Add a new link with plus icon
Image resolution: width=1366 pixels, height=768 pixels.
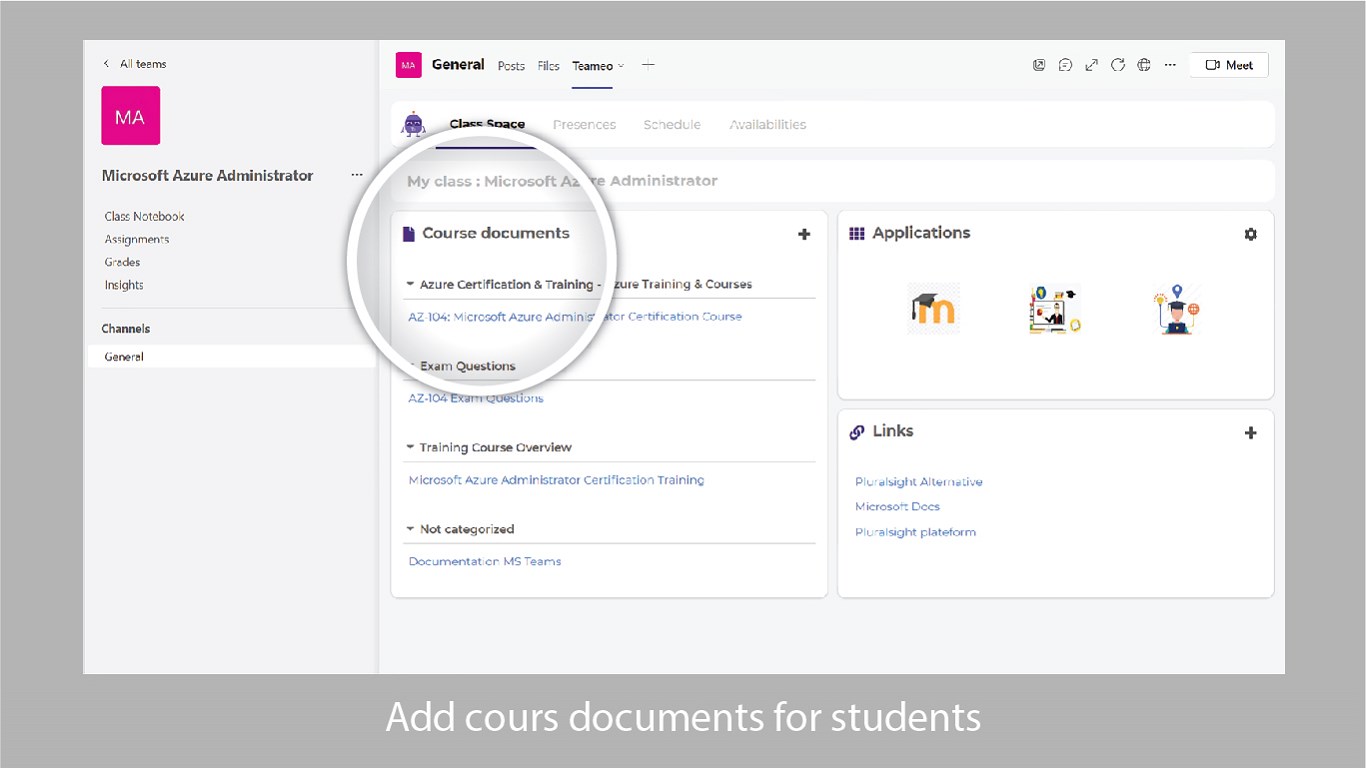point(1250,433)
